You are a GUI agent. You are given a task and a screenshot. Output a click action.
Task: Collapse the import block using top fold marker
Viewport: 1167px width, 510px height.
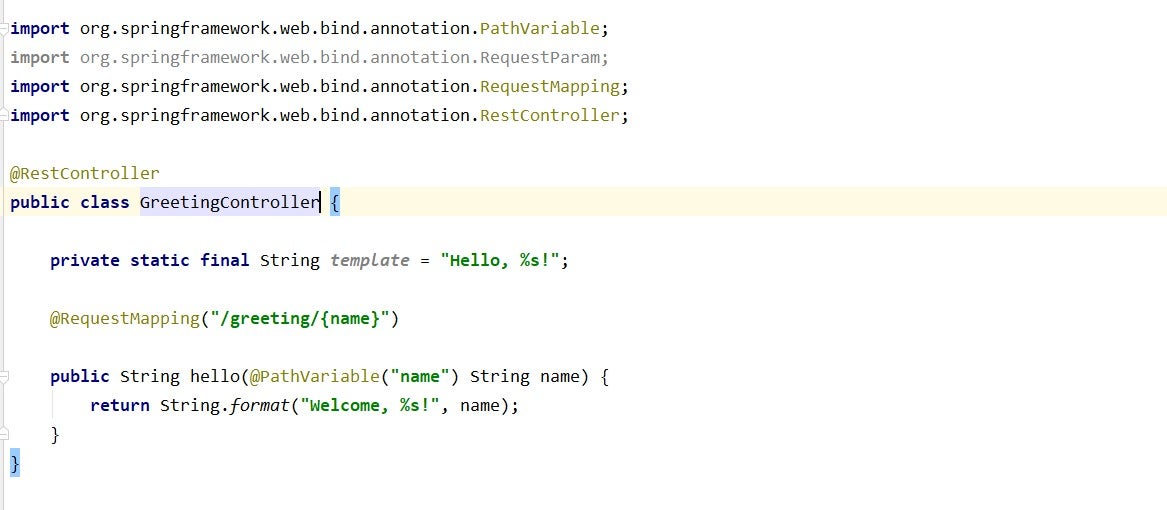[5, 29]
